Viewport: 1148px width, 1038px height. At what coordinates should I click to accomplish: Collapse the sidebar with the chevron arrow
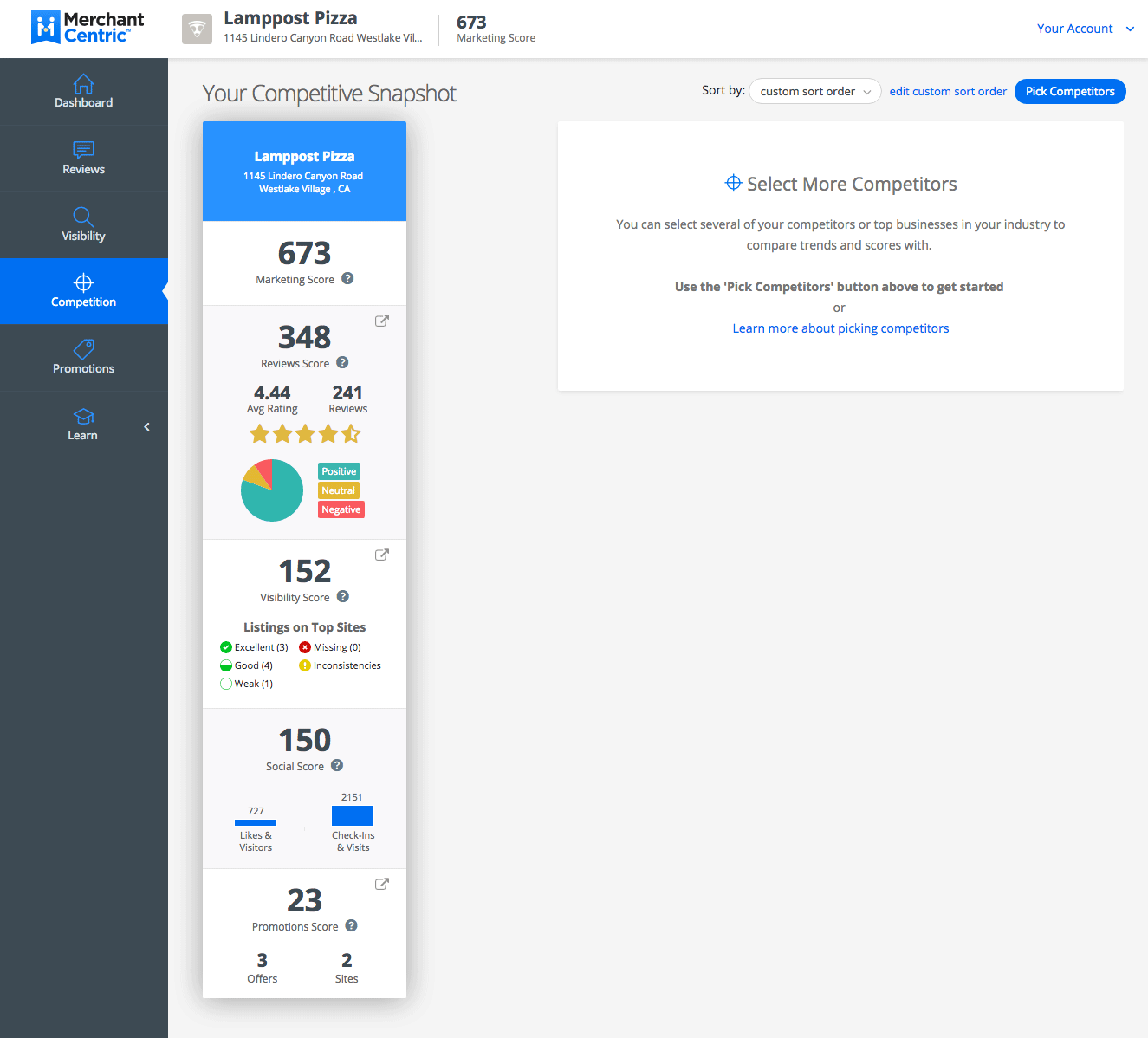click(x=147, y=426)
